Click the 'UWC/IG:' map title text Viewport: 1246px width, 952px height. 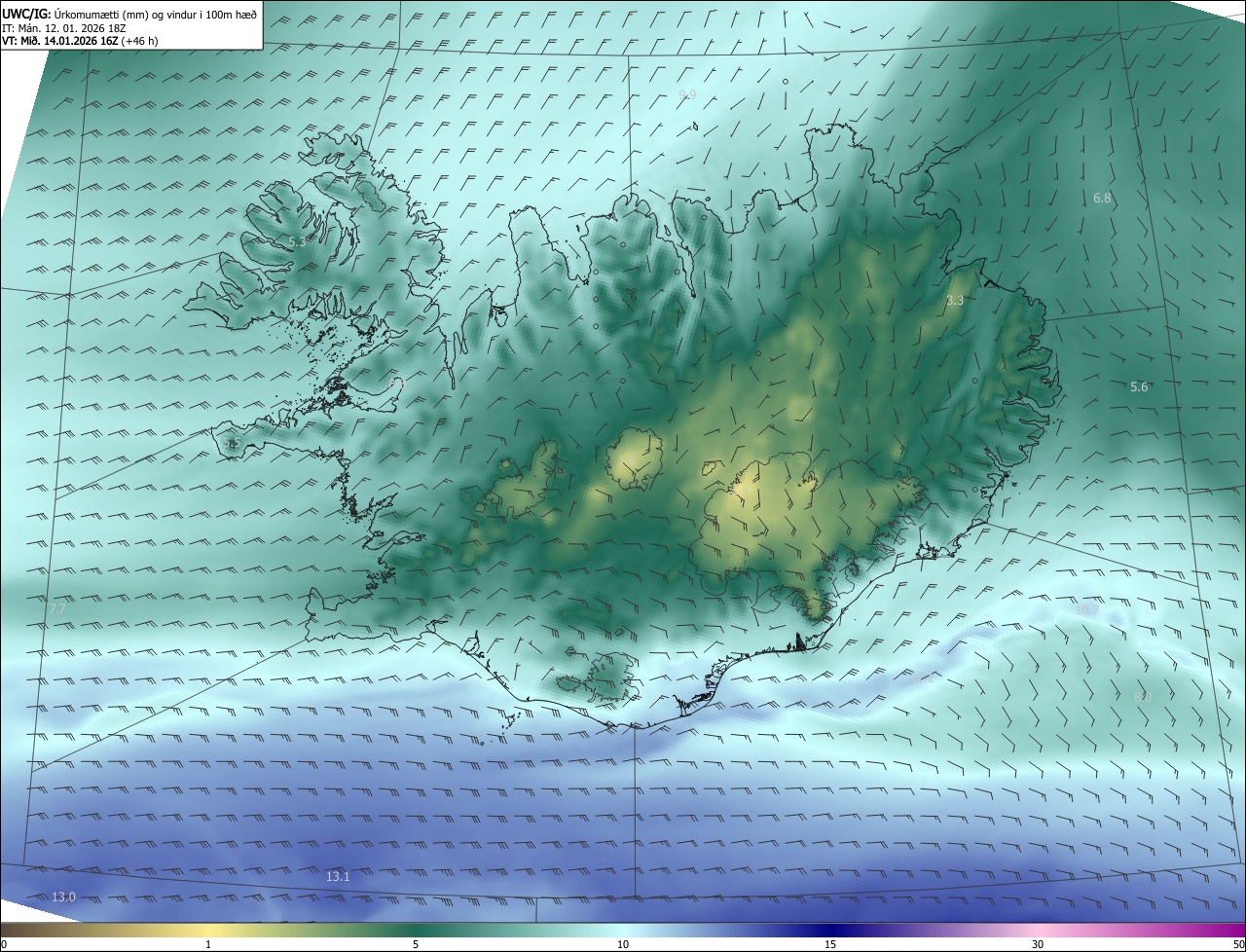click(x=25, y=14)
